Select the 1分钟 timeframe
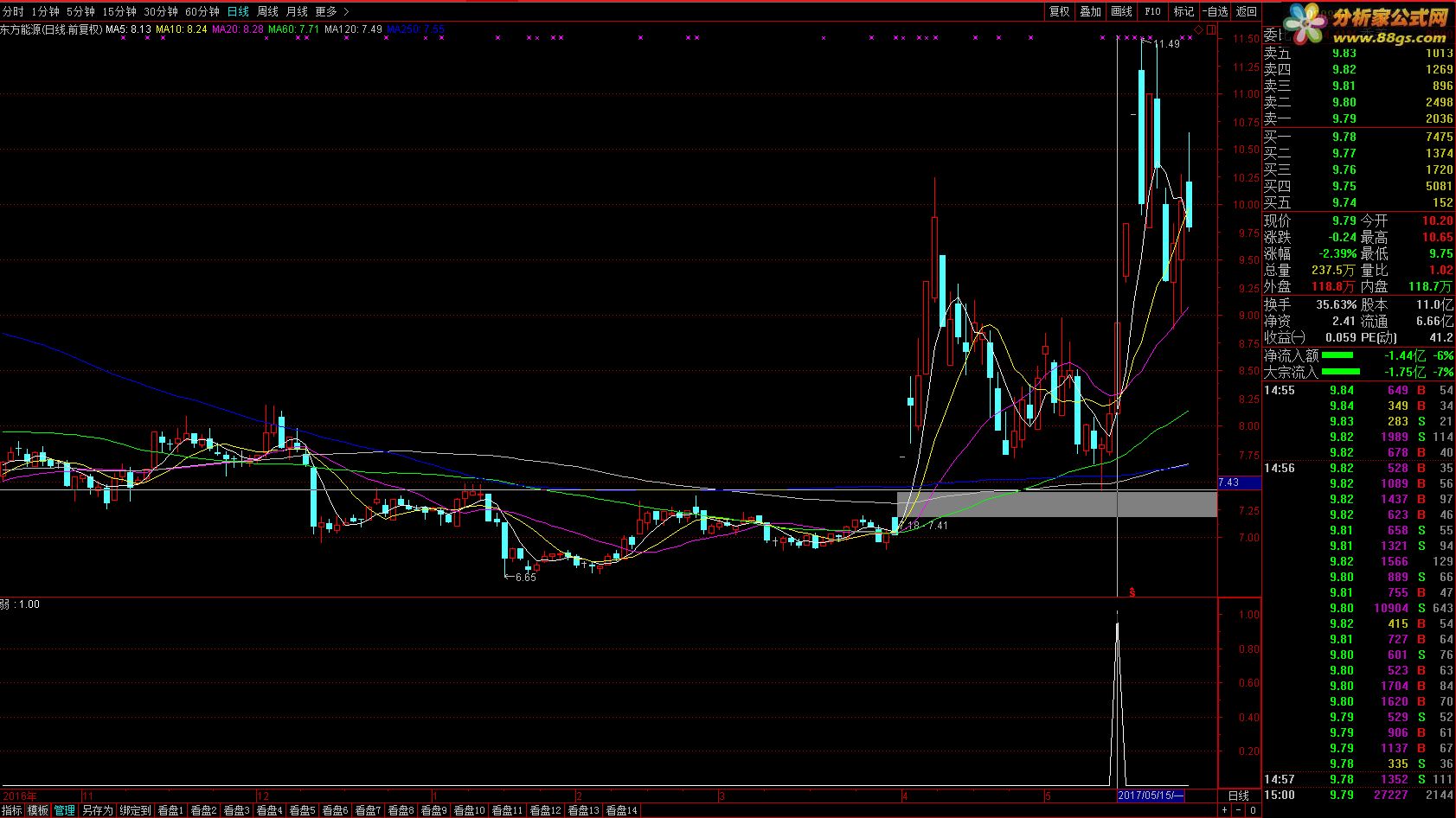Screen dimensions: 1456x818 click(x=45, y=11)
